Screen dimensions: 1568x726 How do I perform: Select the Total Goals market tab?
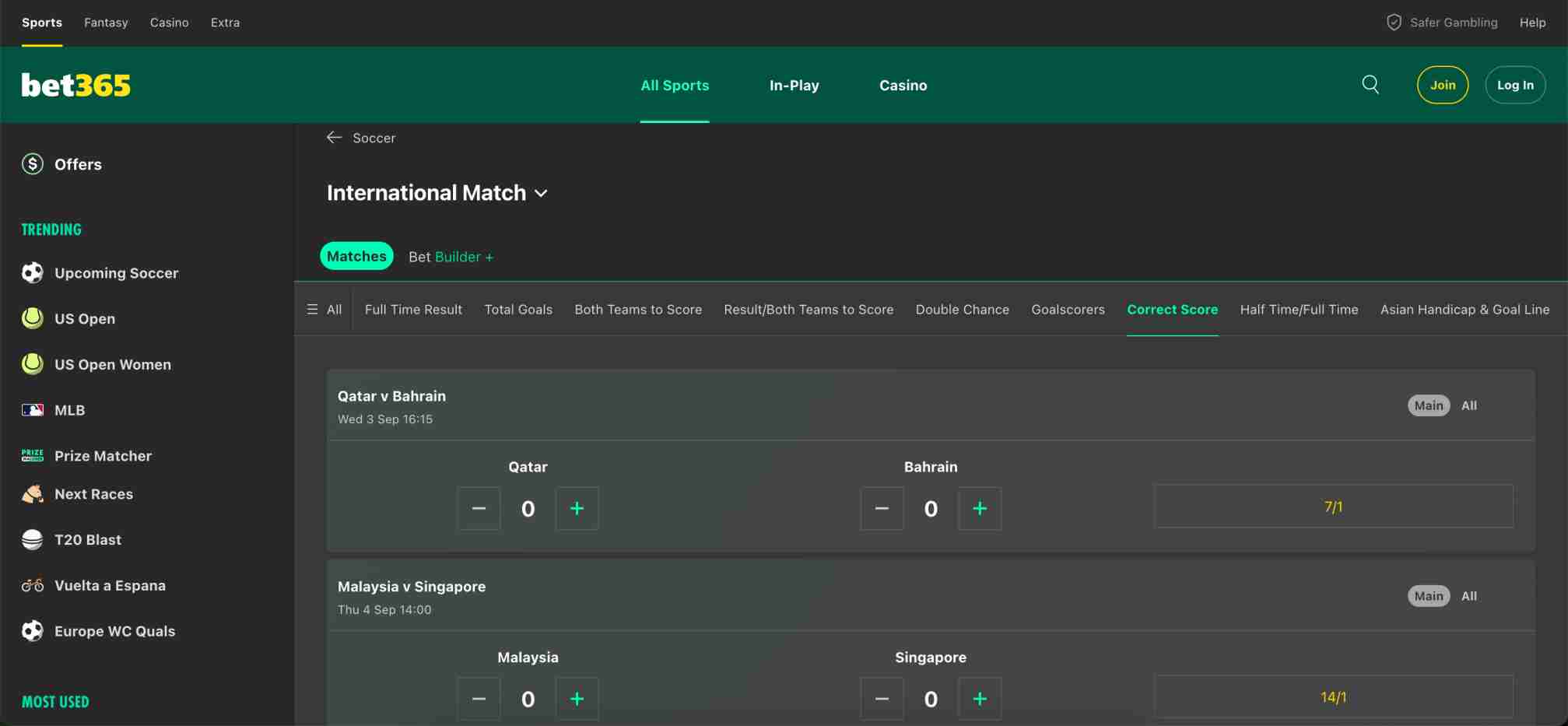click(x=518, y=310)
